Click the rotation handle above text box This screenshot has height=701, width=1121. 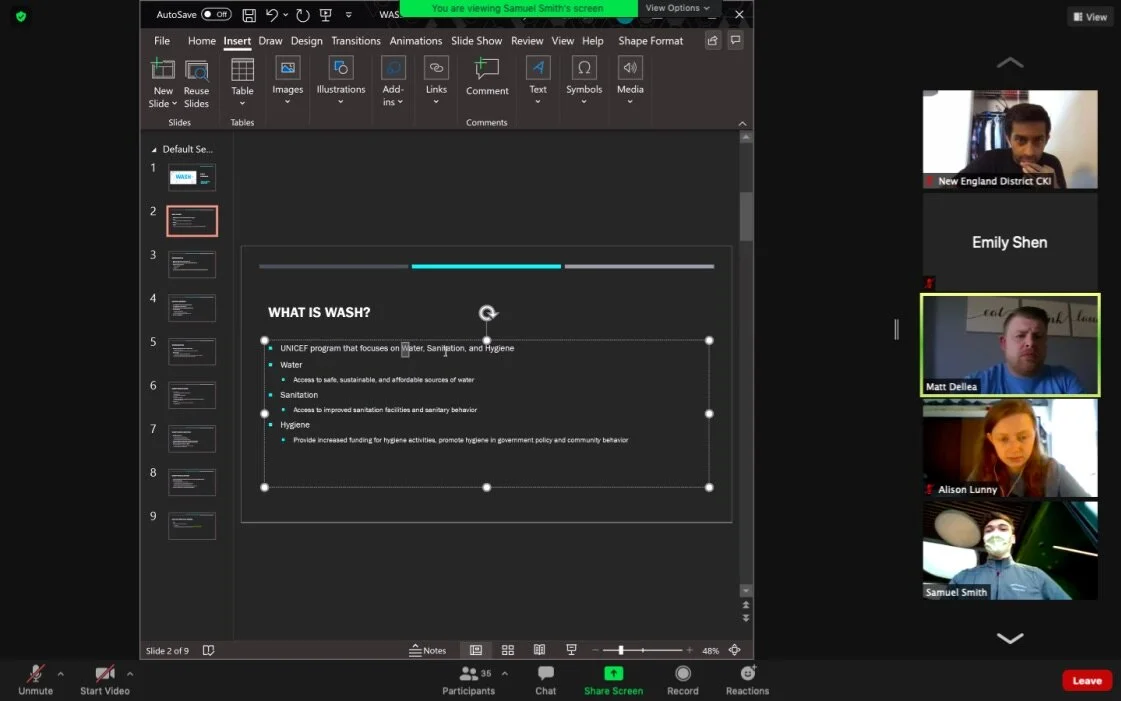[487, 312]
